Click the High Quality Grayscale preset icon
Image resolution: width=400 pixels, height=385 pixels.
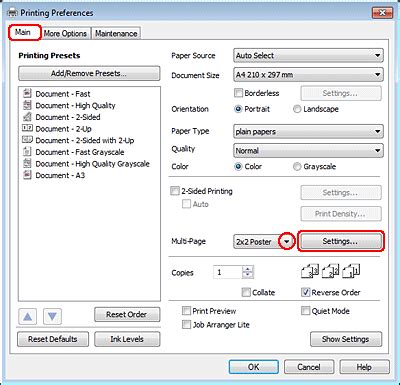(27, 163)
